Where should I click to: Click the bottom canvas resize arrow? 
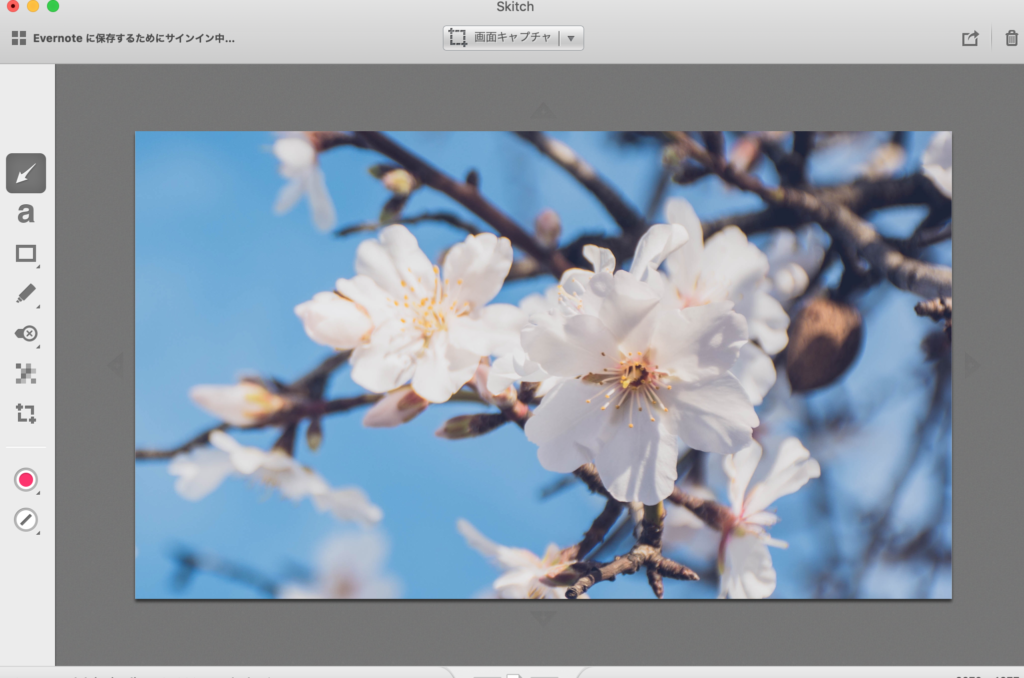tap(543, 619)
